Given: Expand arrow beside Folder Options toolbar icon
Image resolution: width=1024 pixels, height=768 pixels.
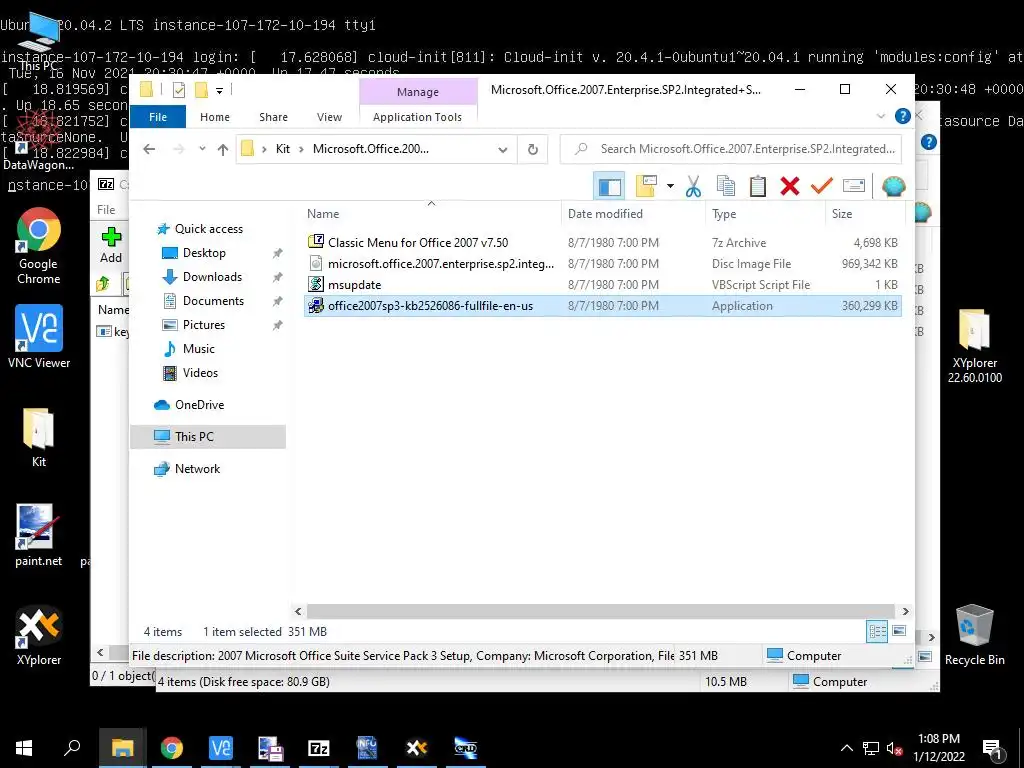Looking at the screenshot, I should tap(670, 186).
